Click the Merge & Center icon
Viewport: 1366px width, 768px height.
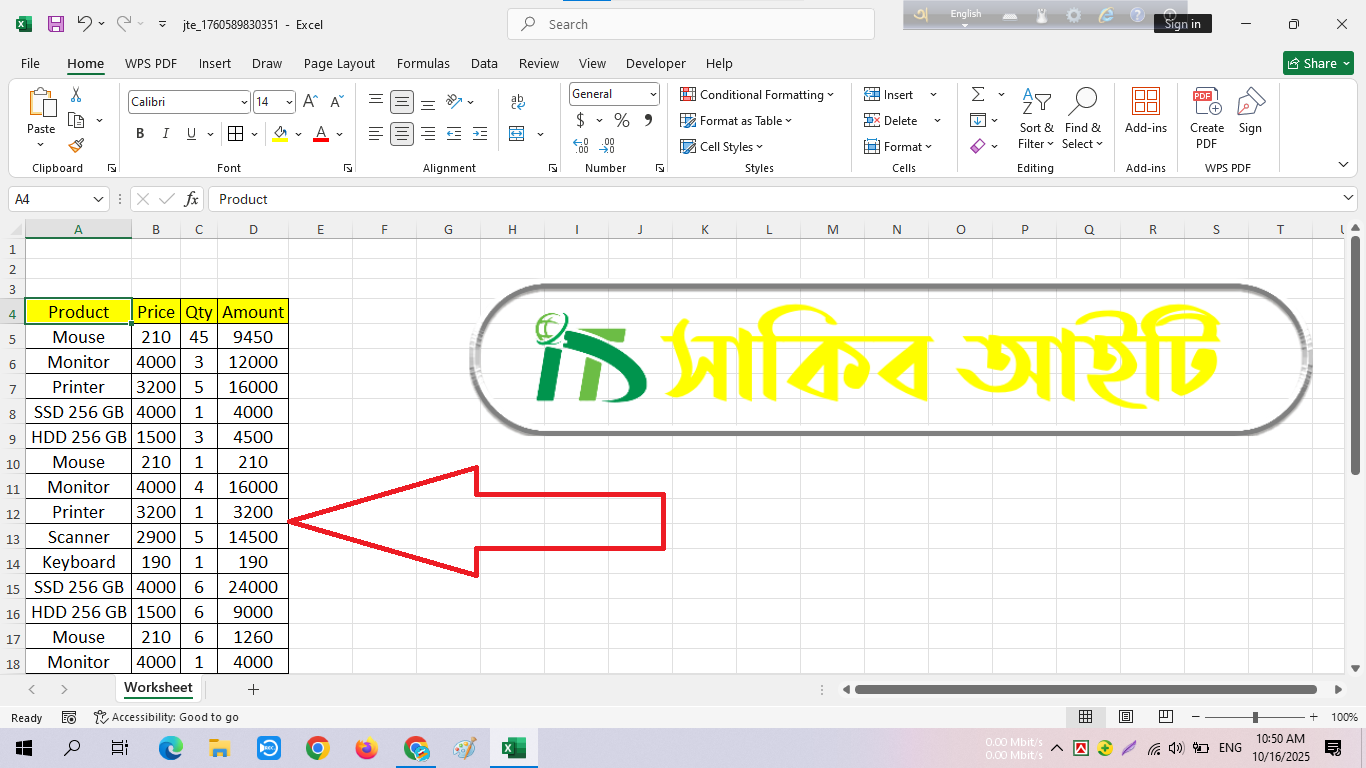[517, 133]
